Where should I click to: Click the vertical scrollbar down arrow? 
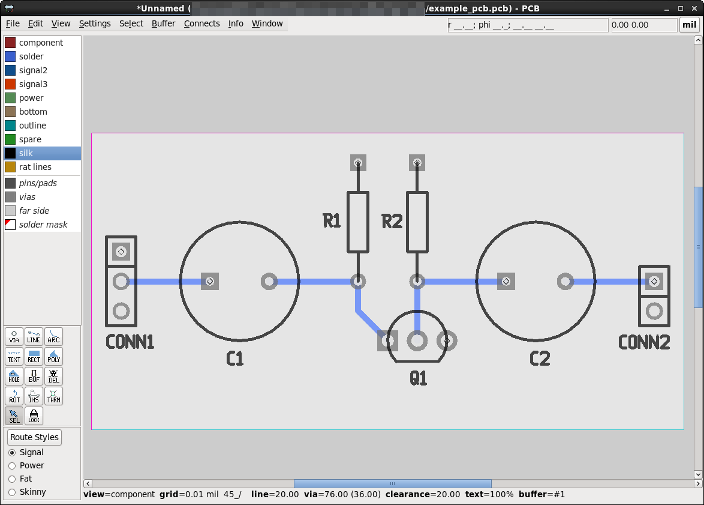698,474
